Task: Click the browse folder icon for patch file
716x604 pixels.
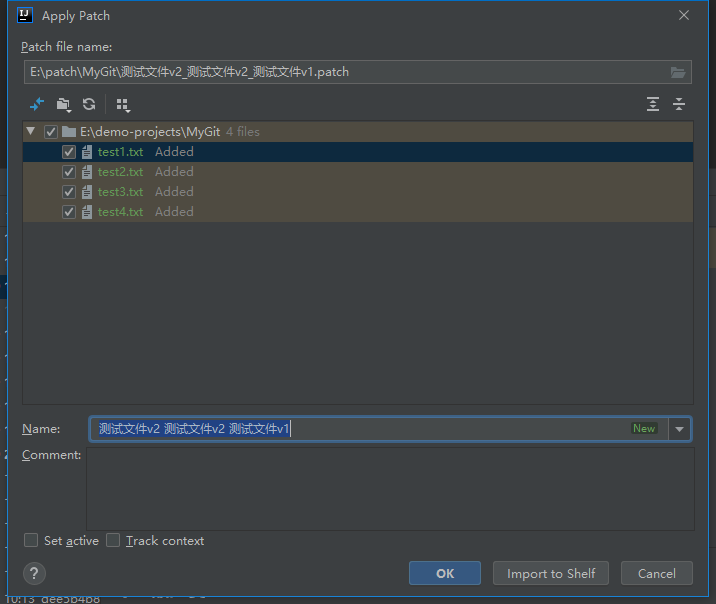Action: [678, 72]
